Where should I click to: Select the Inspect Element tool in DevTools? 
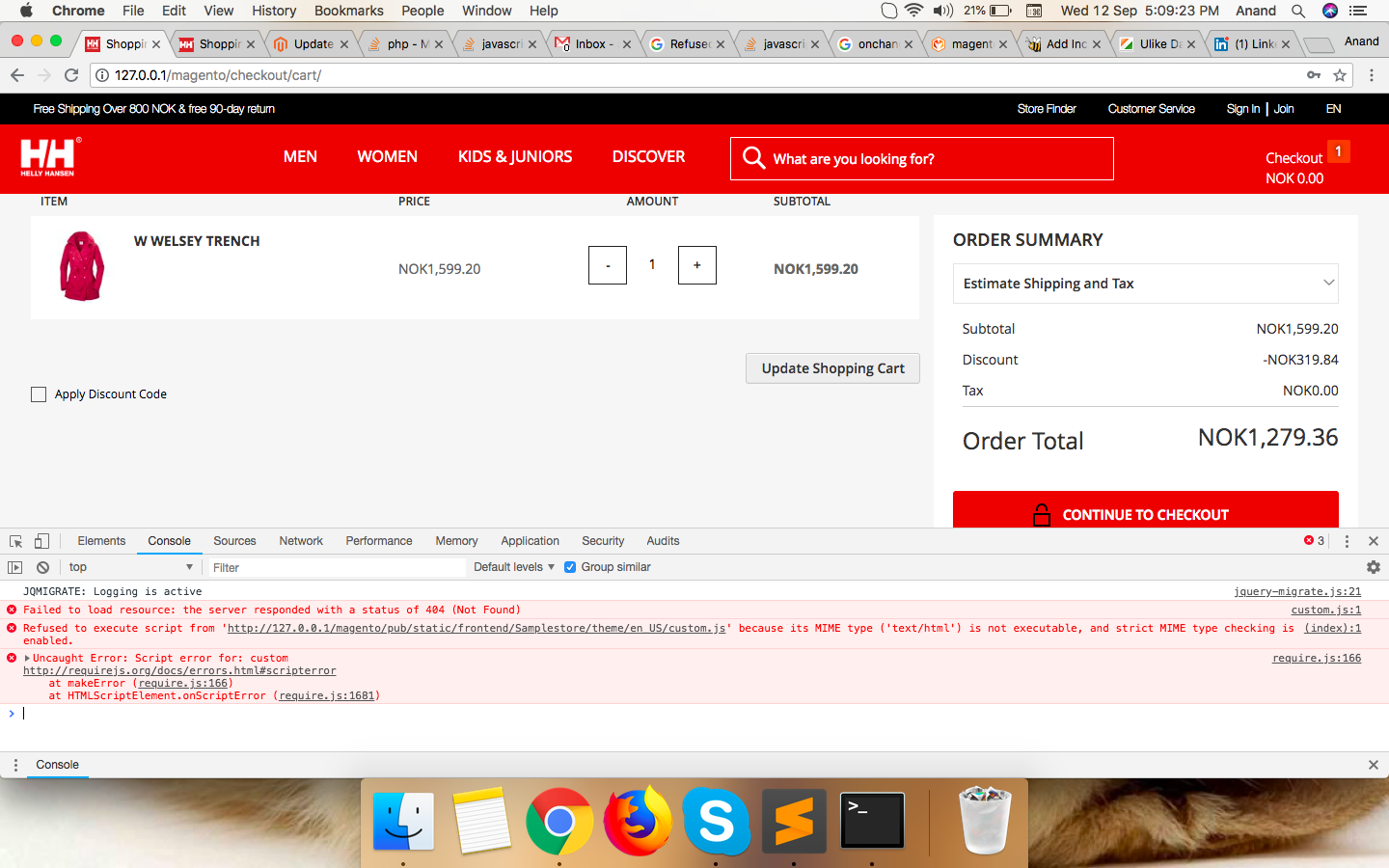click(x=14, y=541)
